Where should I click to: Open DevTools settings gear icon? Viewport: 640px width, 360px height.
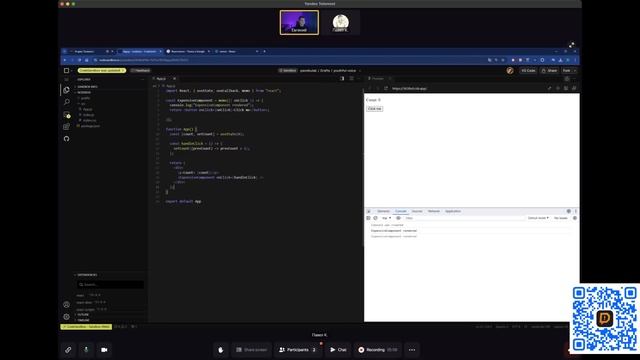tap(569, 211)
